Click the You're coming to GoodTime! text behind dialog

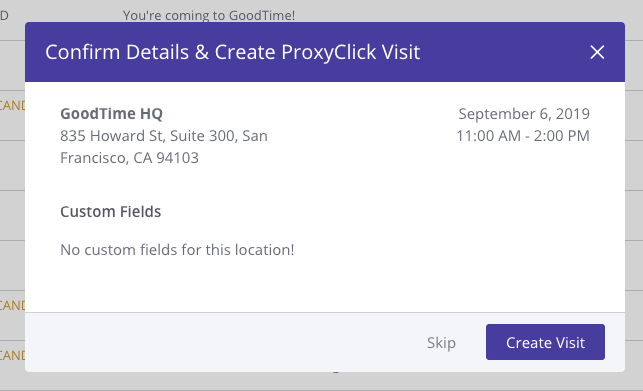[209, 16]
